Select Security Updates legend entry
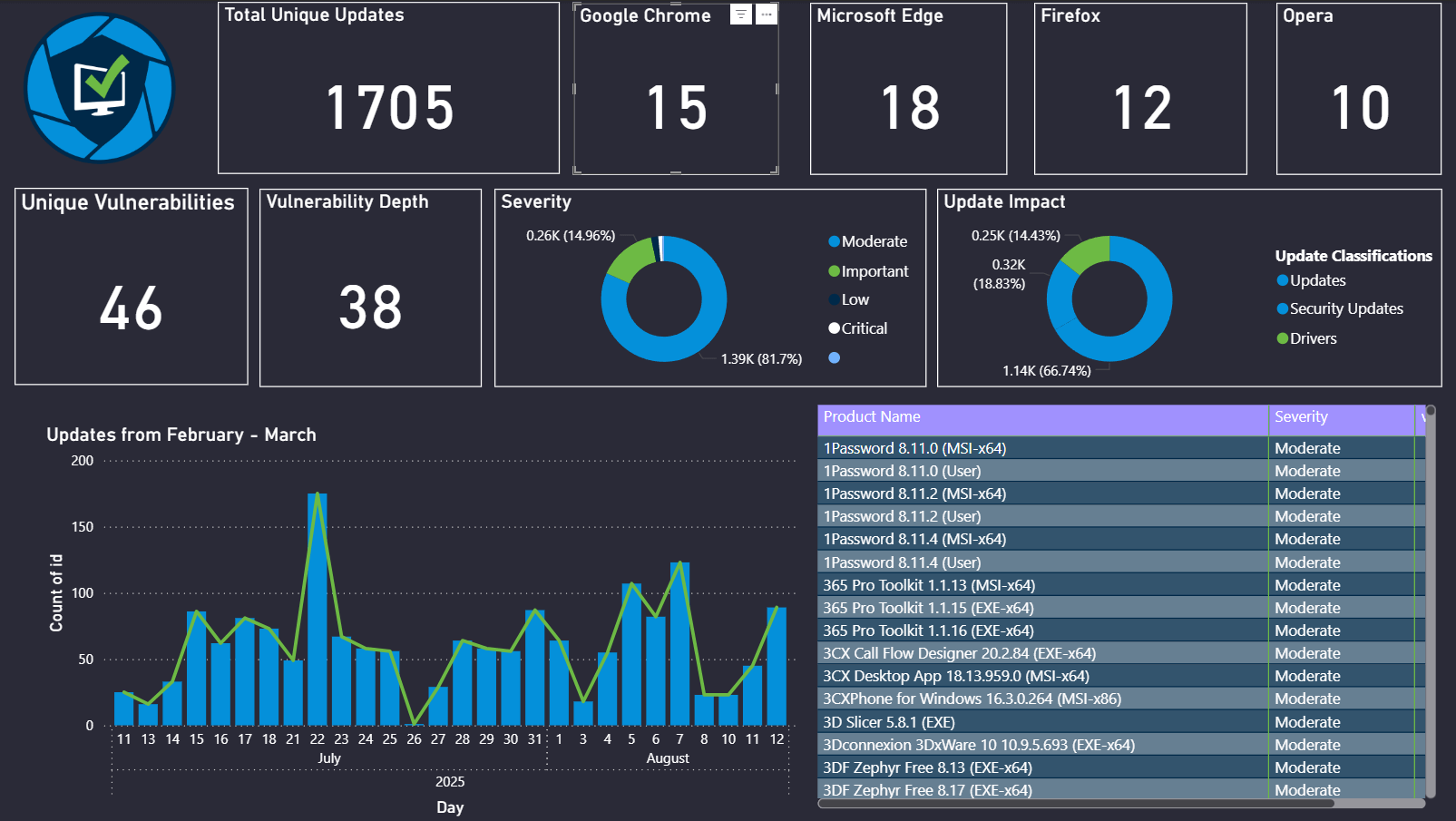Screen dimensions: 1456x821 pos(1340,308)
